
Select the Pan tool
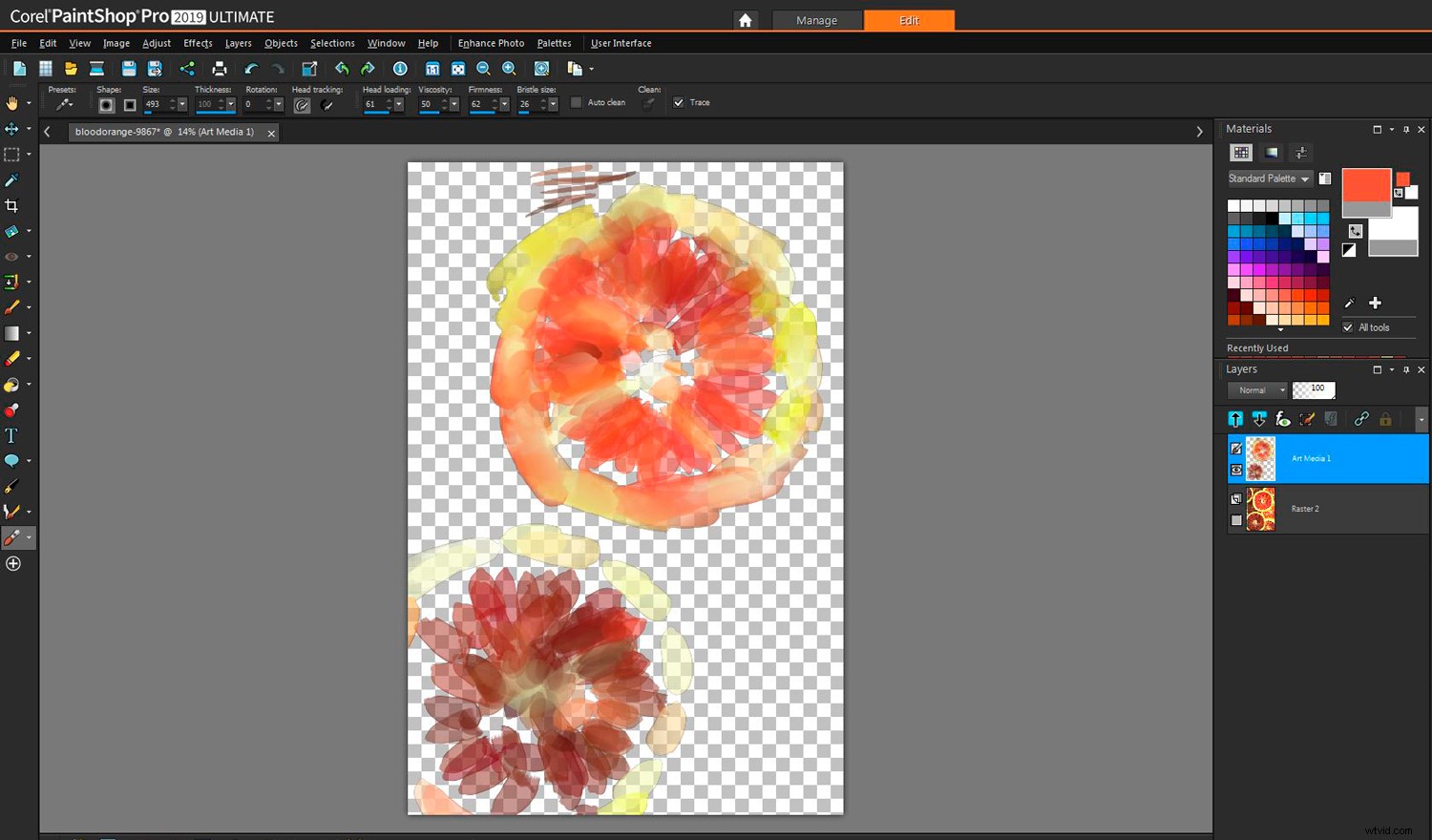coord(12,103)
